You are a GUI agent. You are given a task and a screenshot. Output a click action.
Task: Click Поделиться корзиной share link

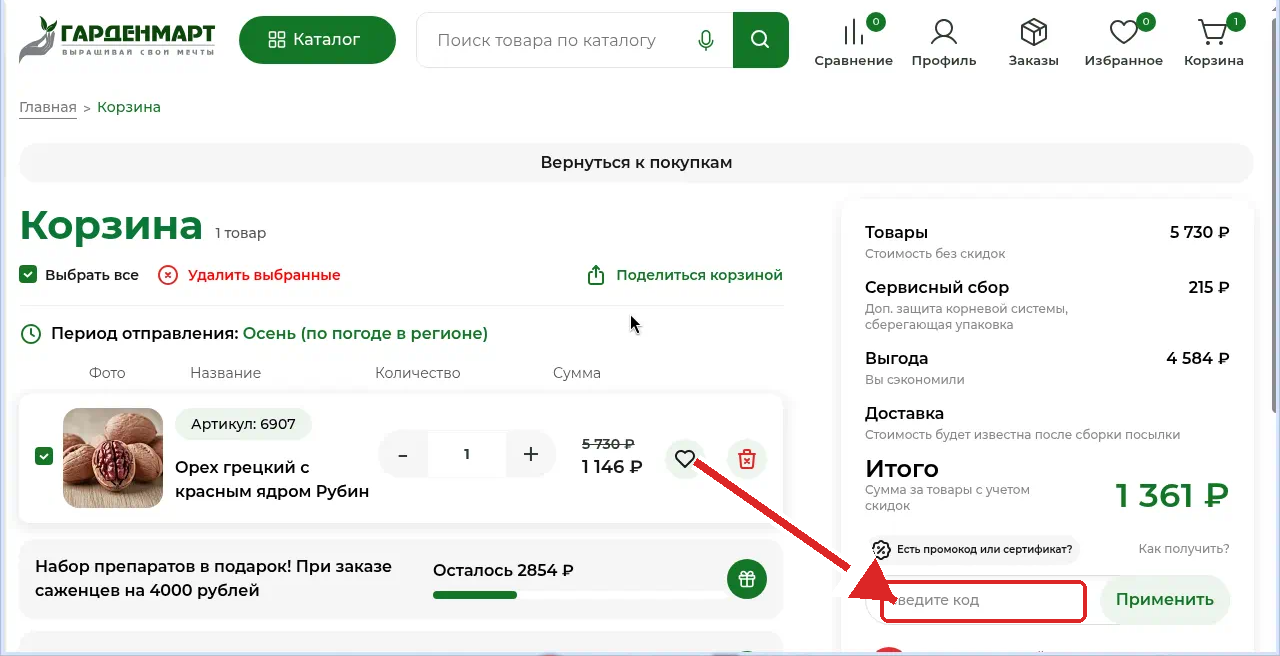(684, 275)
